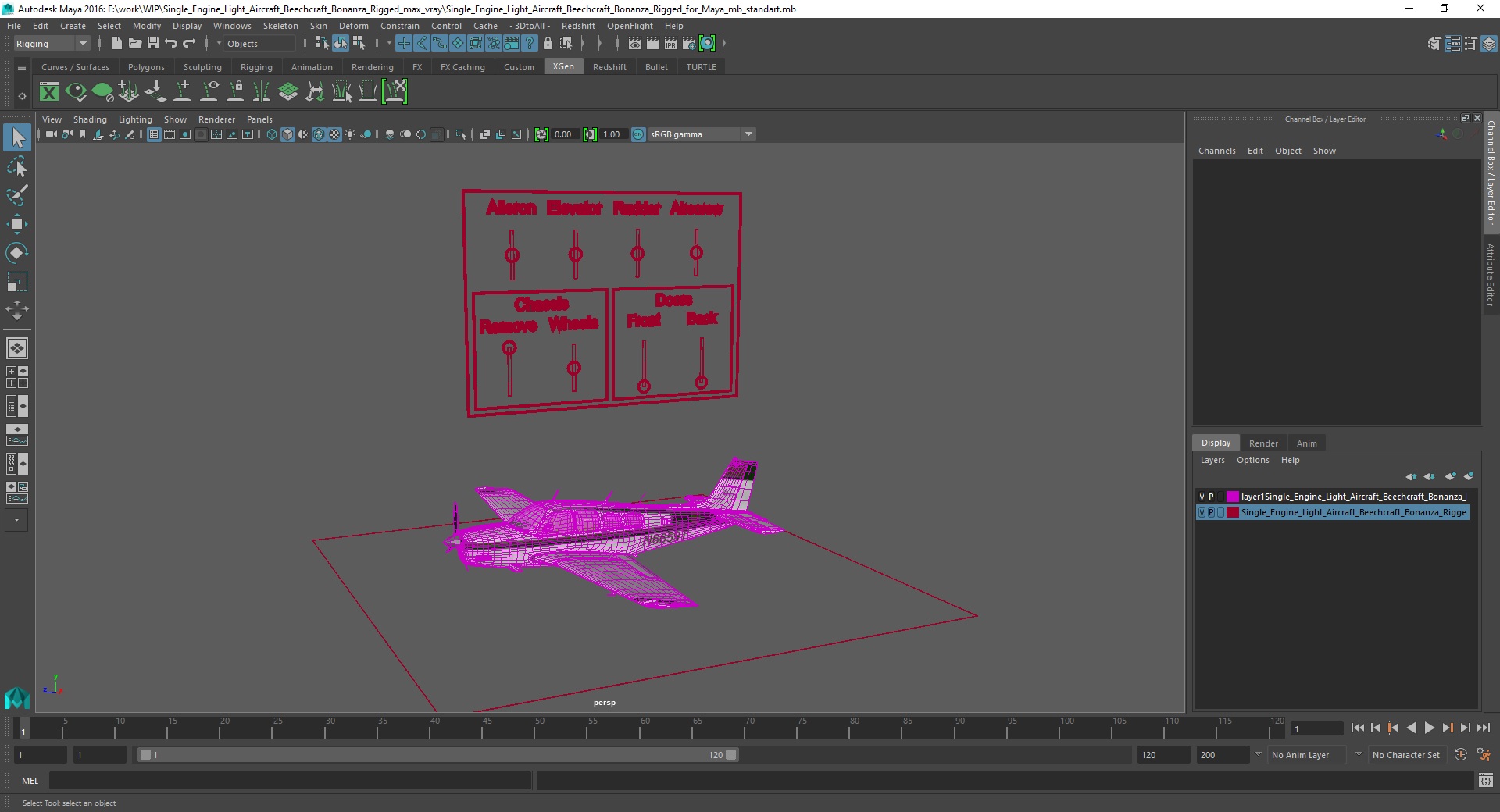Click the last XGen shelf icon with X

pyautogui.click(x=395, y=92)
